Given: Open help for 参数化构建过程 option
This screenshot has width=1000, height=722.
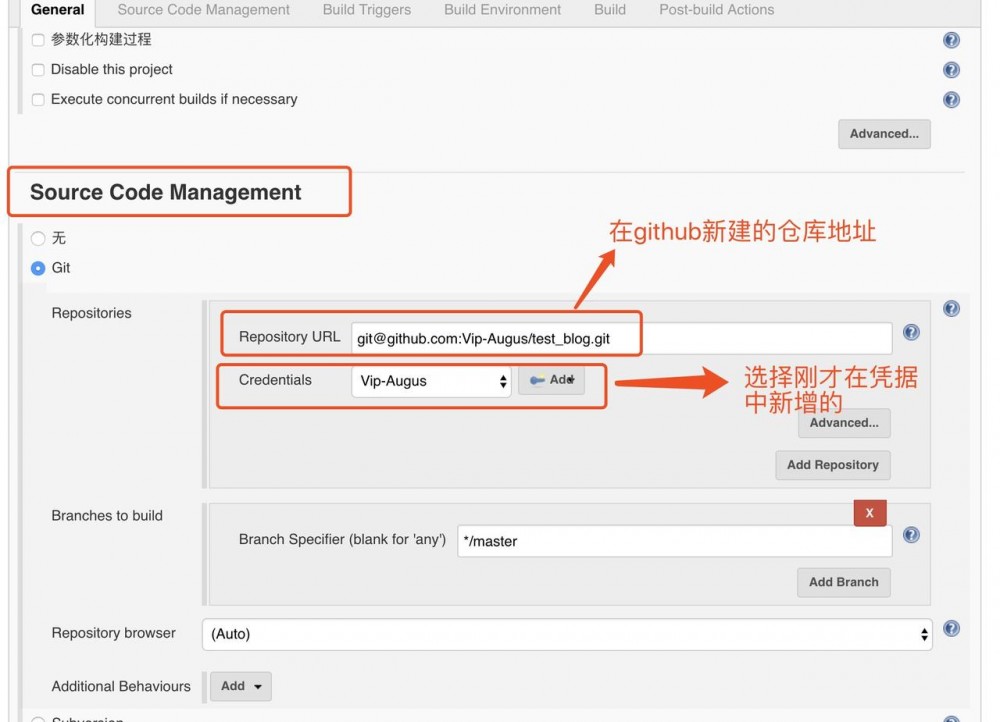Looking at the screenshot, I should point(951,40).
